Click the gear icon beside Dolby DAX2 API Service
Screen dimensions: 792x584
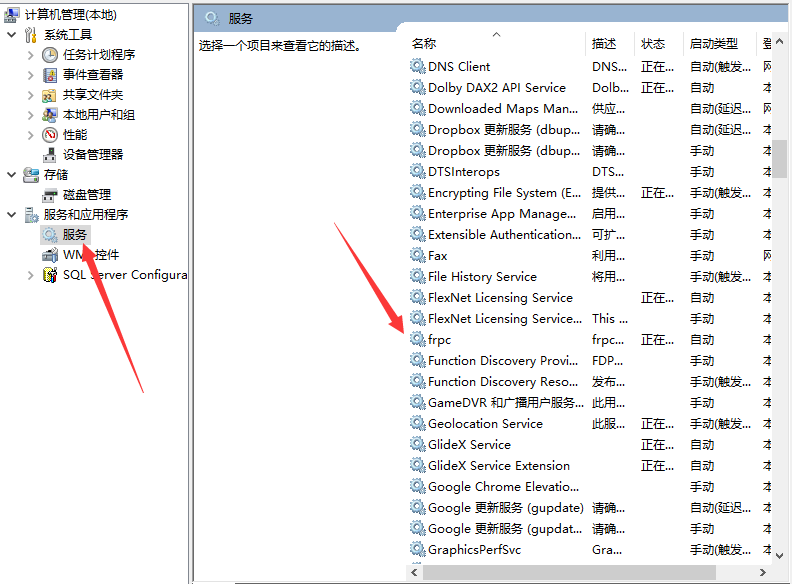point(417,87)
